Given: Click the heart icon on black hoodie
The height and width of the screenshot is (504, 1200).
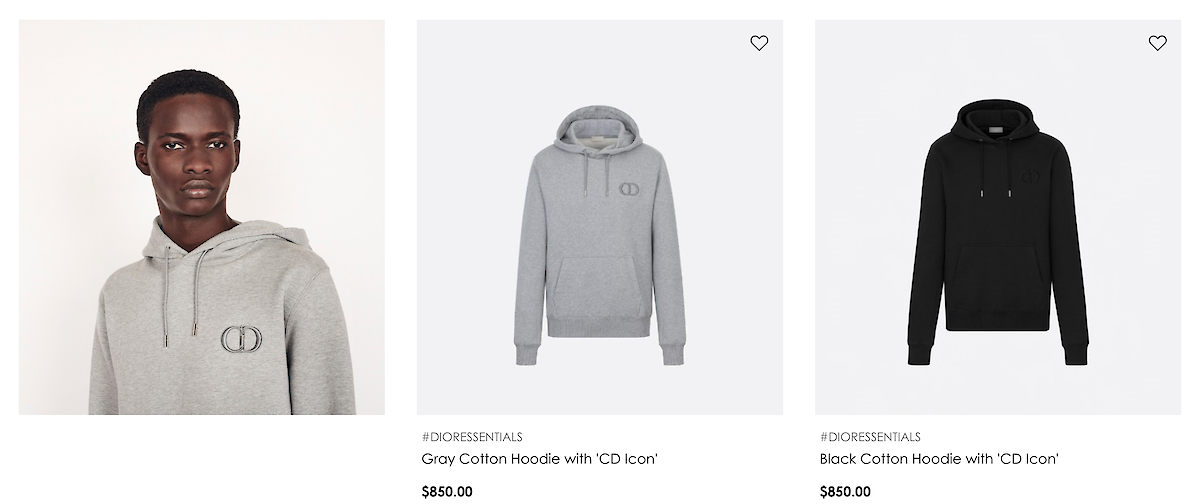Looking at the screenshot, I should (1157, 43).
